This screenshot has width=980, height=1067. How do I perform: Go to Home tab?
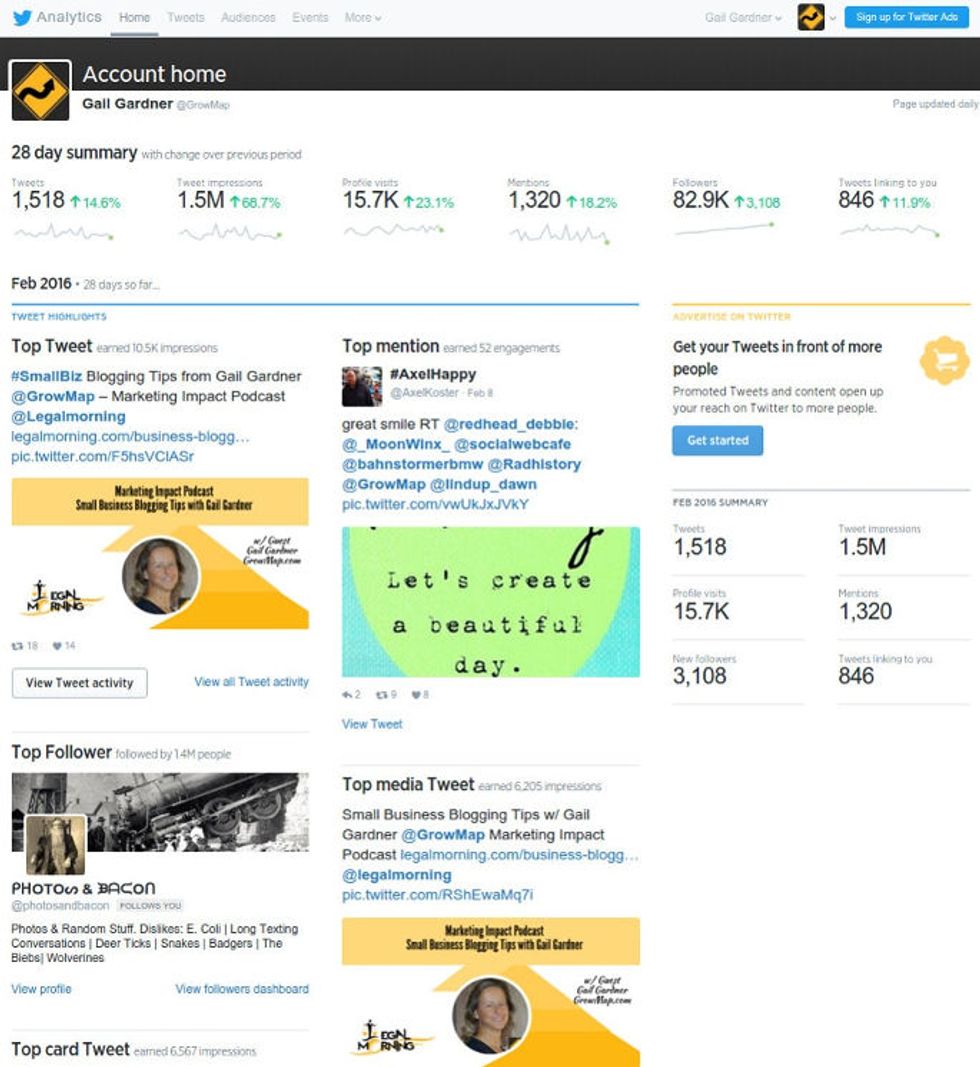[x=134, y=18]
